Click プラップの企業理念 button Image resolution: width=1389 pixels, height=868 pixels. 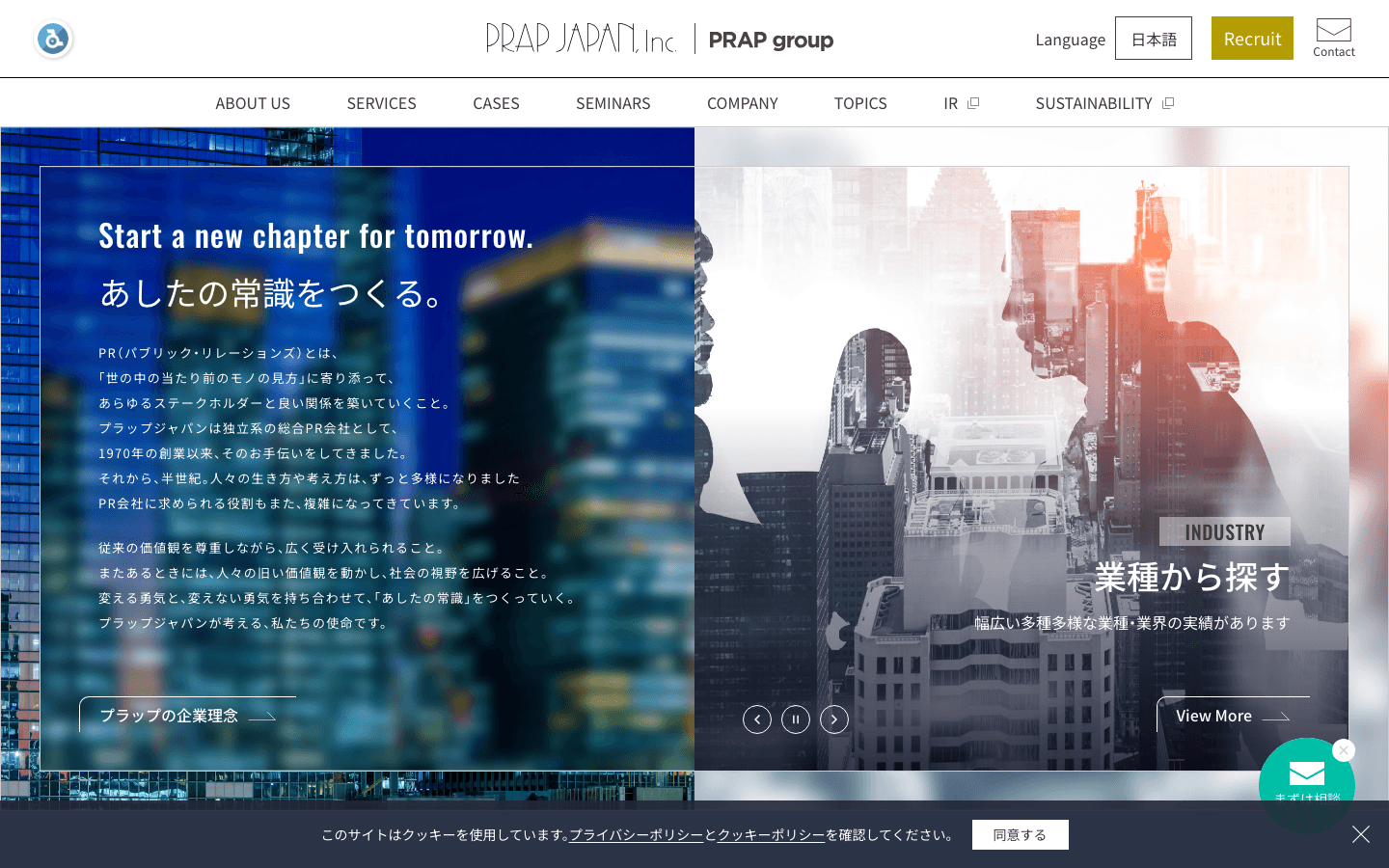188,715
